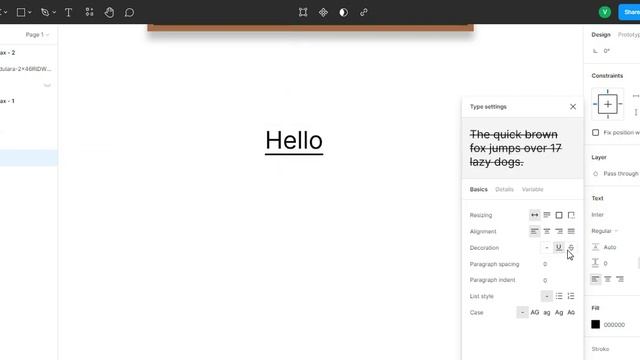Open the Design tab in right panel
Viewport: 640px width, 360px height.
pyautogui.click(x=601, y=35)
